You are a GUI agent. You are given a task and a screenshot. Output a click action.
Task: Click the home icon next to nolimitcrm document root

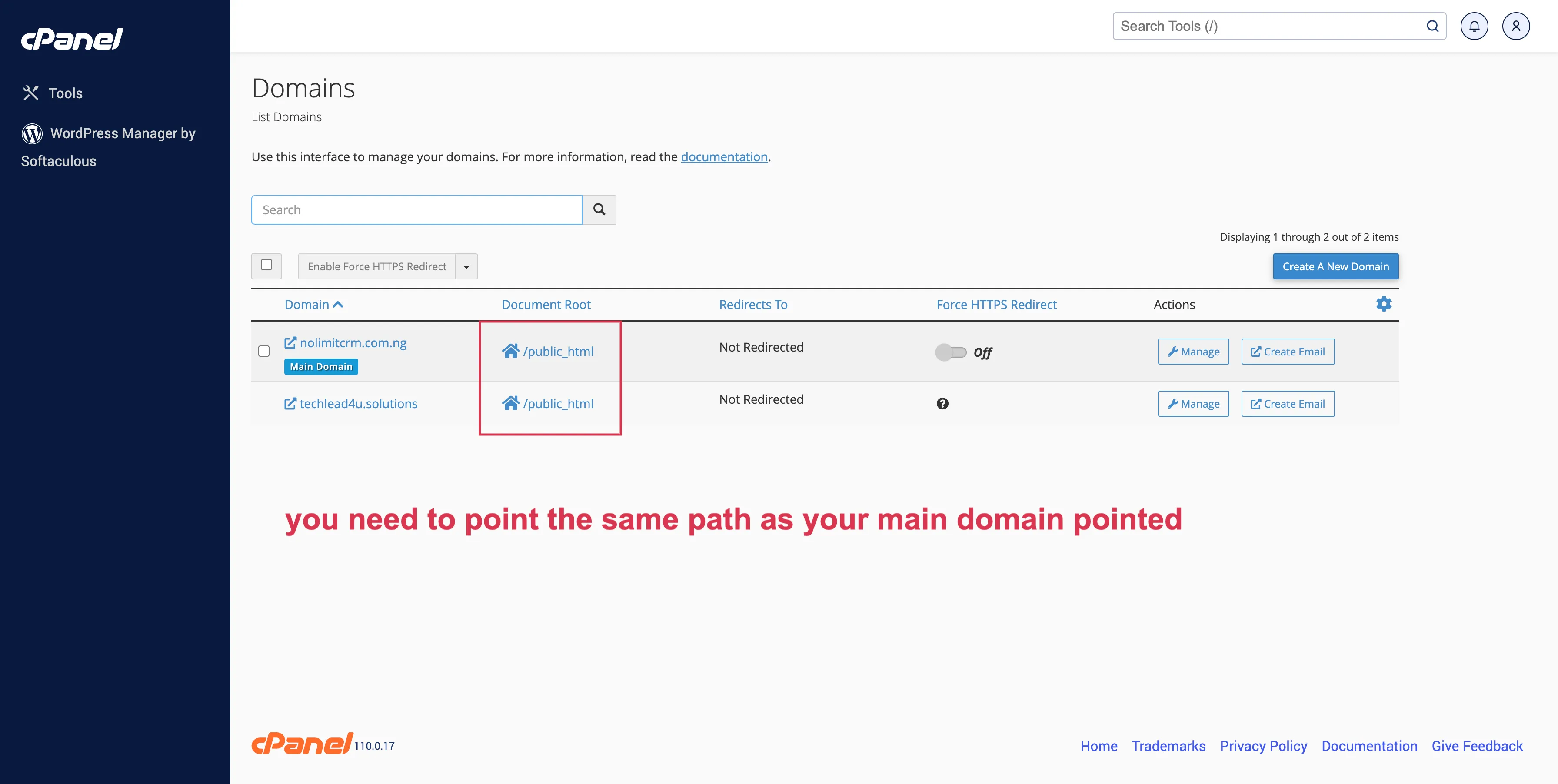(x=511, y=351)
